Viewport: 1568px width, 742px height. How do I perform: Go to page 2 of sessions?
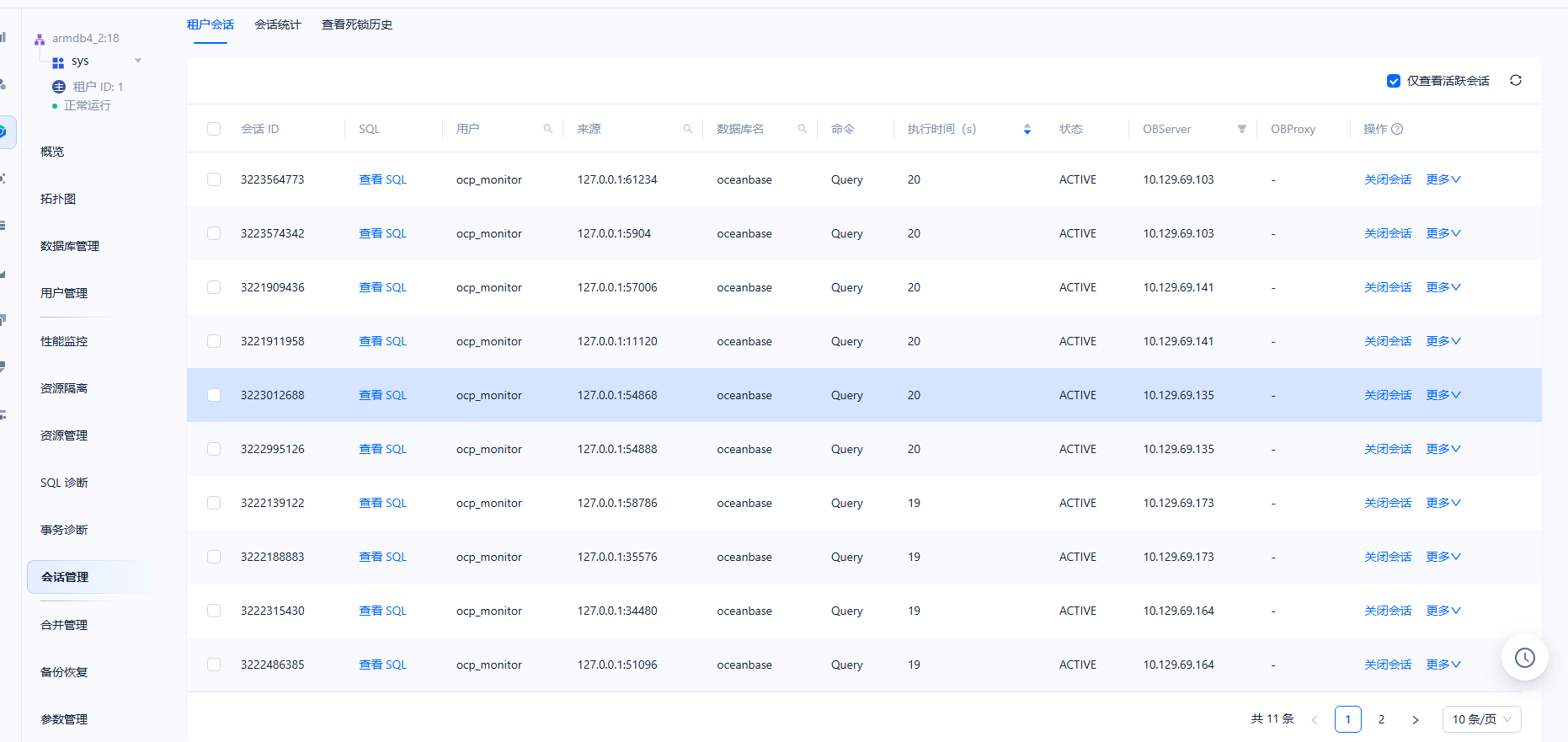(1381, 719)
